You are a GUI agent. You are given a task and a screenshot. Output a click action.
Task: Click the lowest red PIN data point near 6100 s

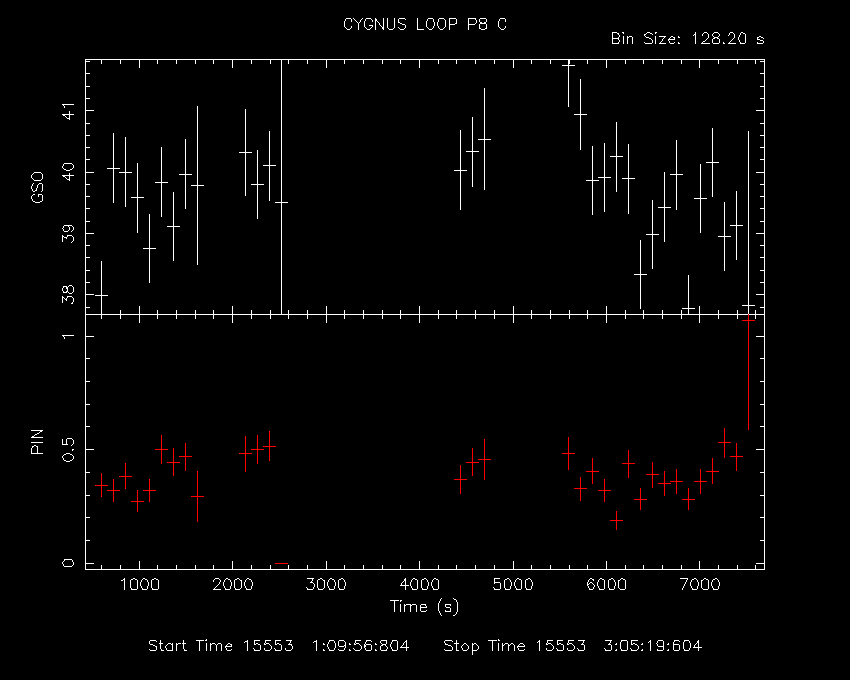[x=616, y=521]
